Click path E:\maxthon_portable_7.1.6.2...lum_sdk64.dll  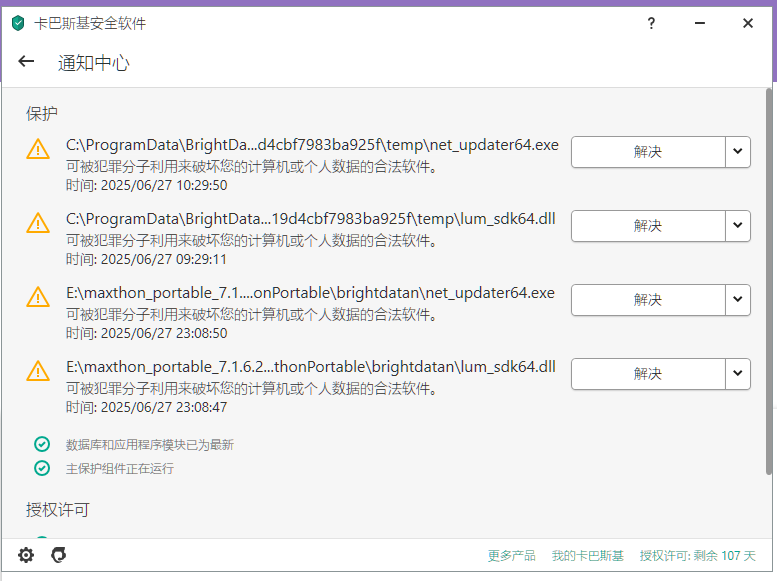[311, 367]
